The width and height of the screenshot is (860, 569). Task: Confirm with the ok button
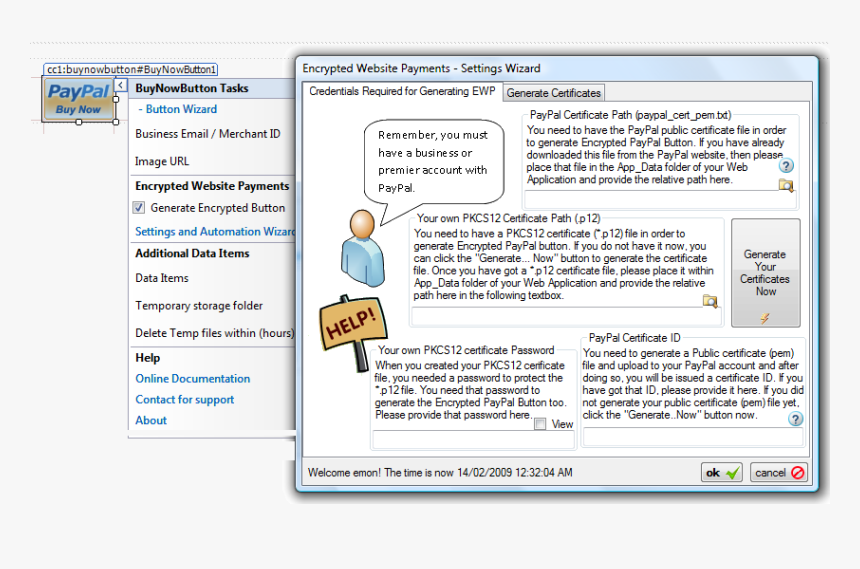pos(722,472)
